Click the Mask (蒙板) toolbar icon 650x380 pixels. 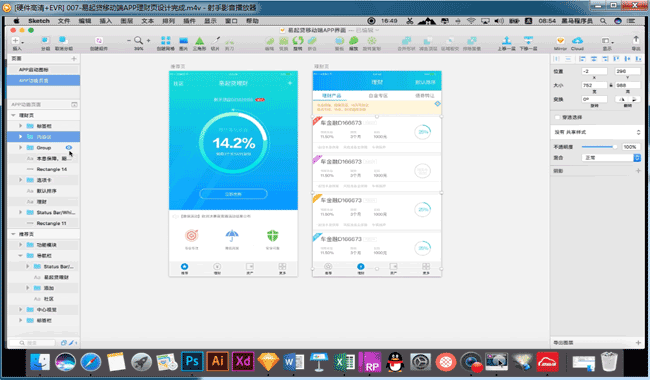(339, 40)
